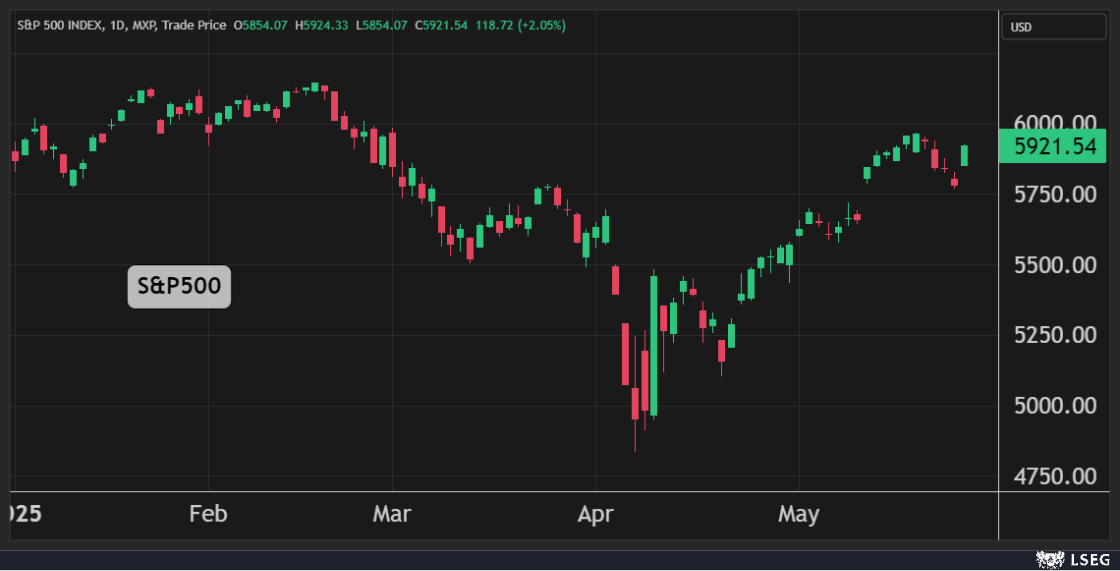This screenshot has width=1120, height=571.
Task: Select the 5921.54 current price tag
Action: (1052, 147)
